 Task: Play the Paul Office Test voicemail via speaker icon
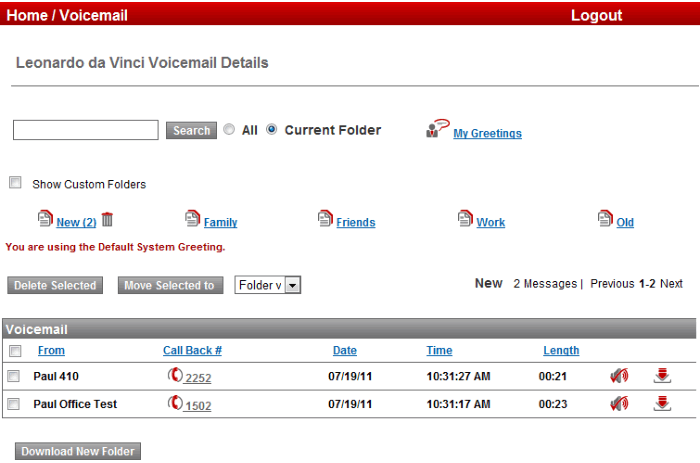pyautogui.click(x=619, y=404)
